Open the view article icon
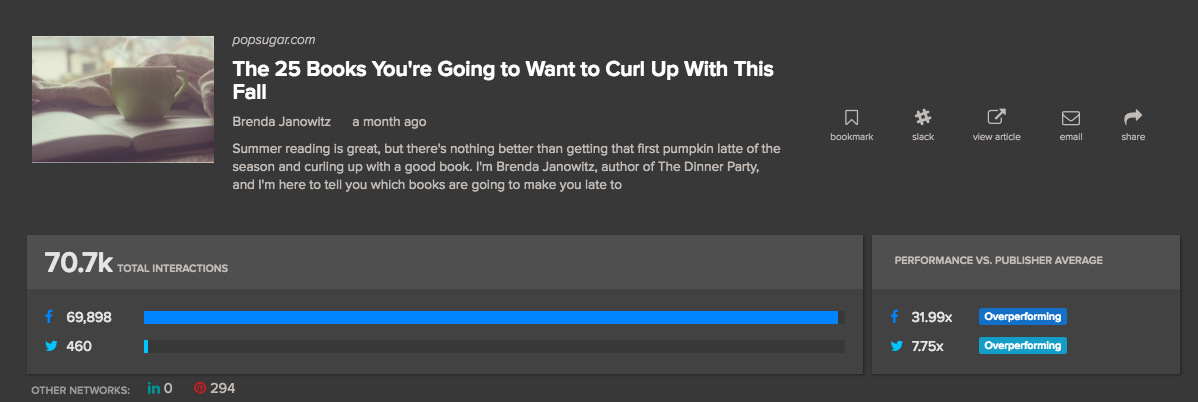 (996, 117)
